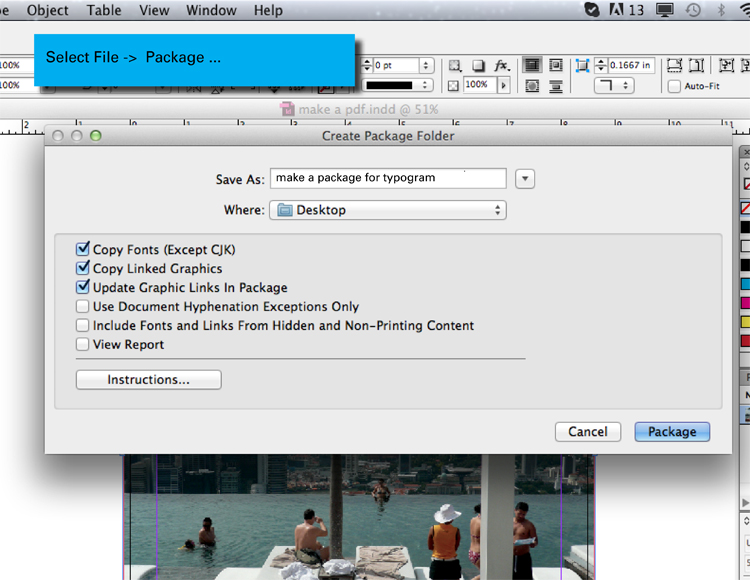
Task: Open the corner shape dropdown
Action: 614,86
